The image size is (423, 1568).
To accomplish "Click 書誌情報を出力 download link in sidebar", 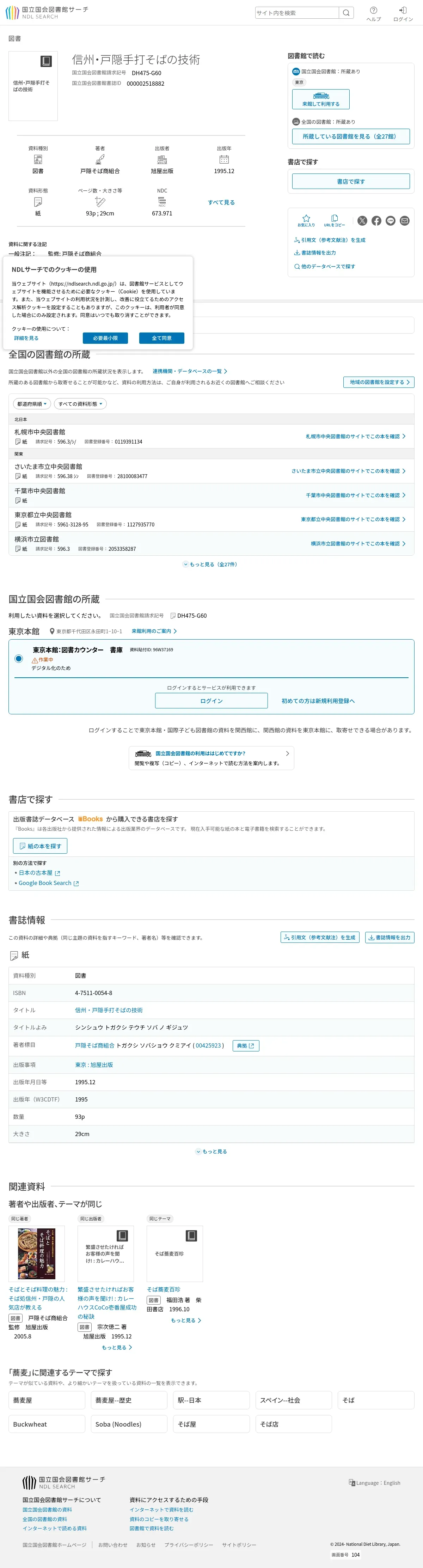I will 315,252.
